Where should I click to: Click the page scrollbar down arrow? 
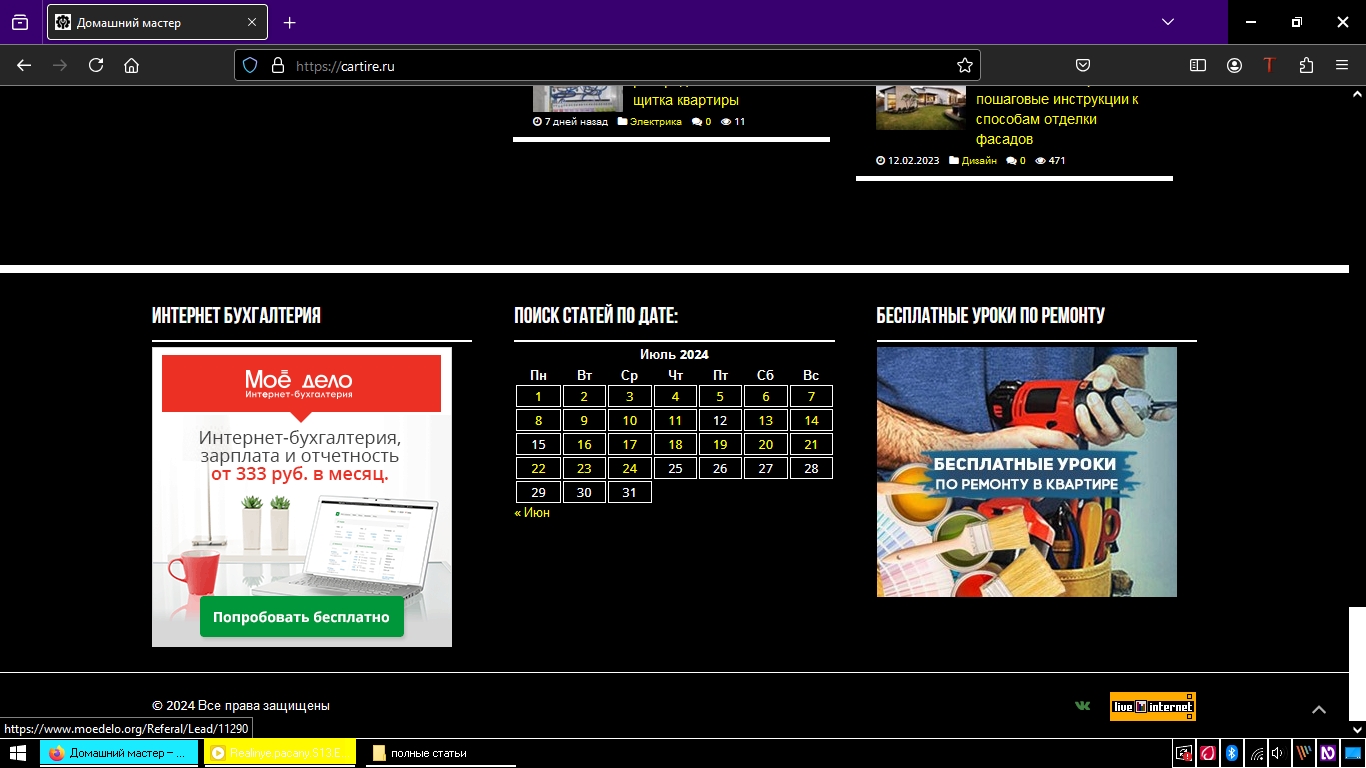click(x=1357, y=729)
